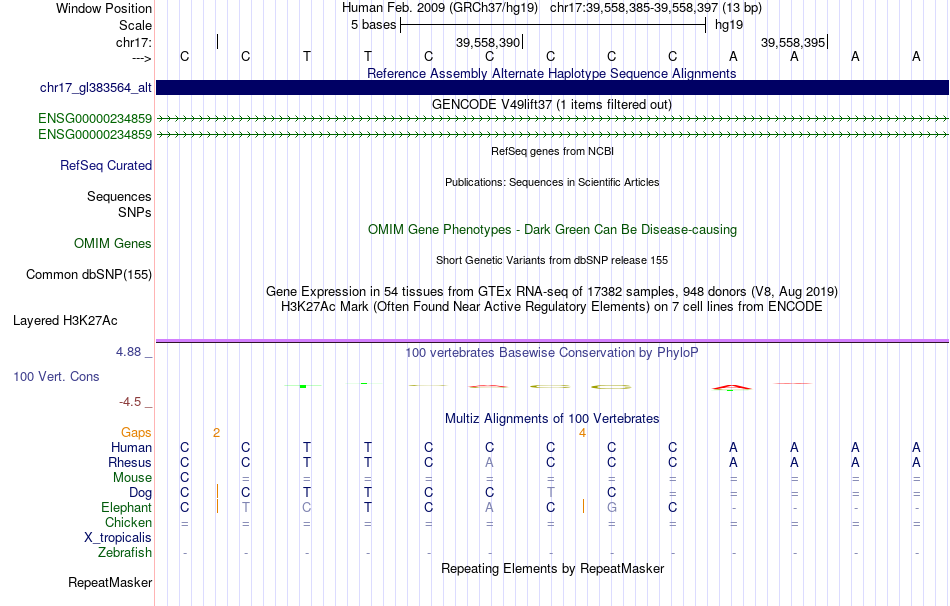The image size is (950, 606).
Task: Click the purple H3K27Ac signal line
Action: (552, 341)
